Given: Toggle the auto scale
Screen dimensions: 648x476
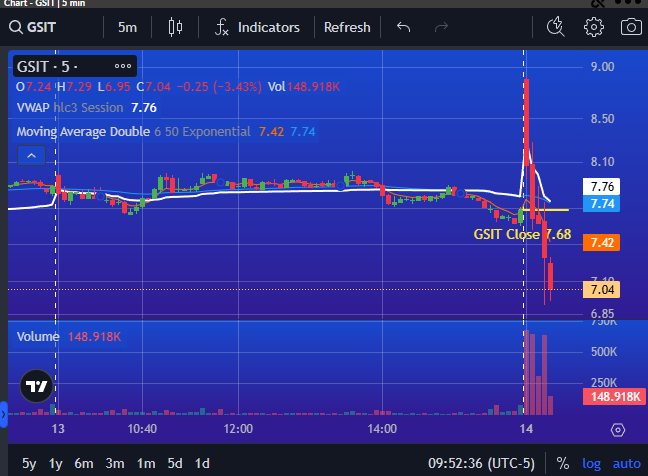Looking at the screenshot, I should click(x=627, y=464).
